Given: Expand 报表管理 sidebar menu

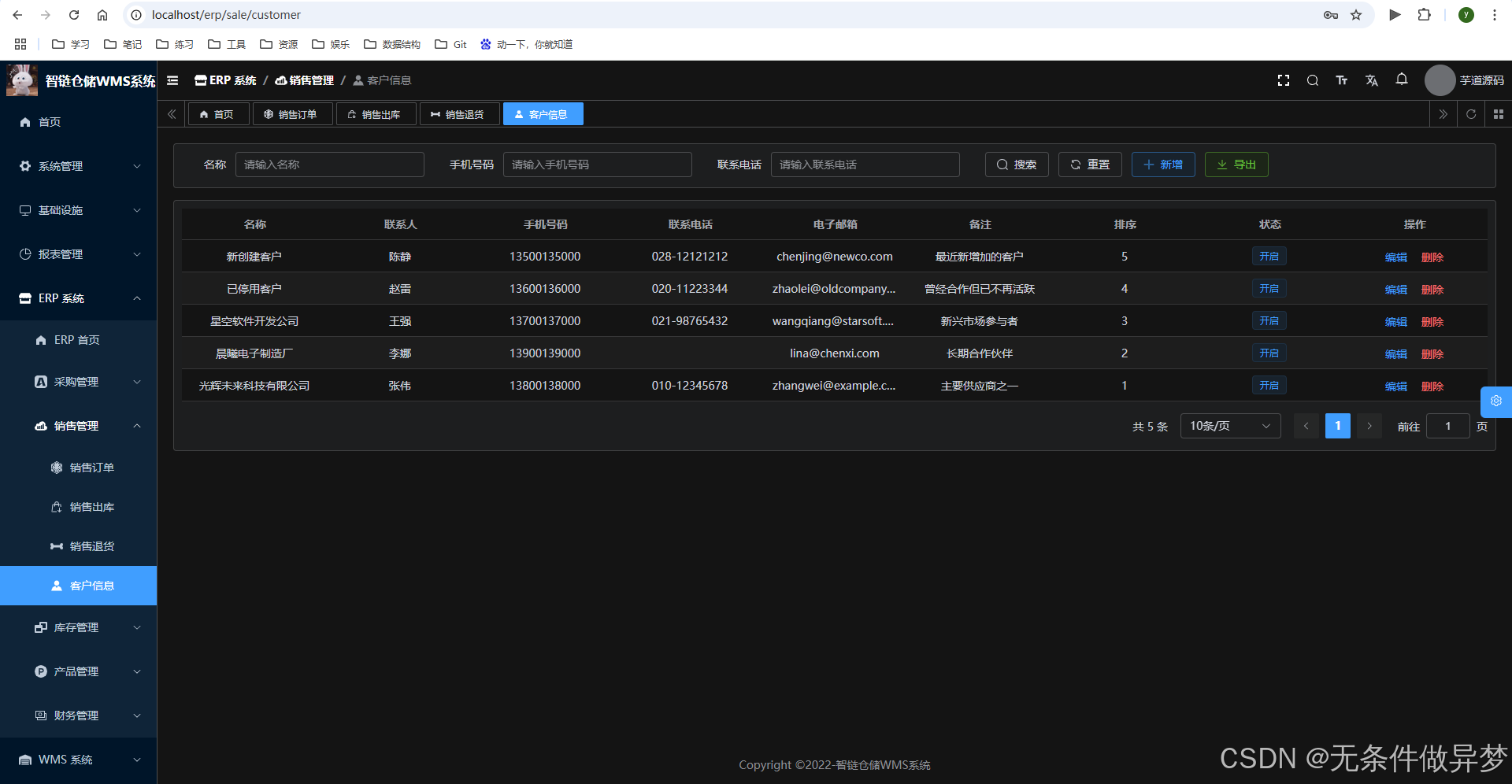Looking at the screenshot, I should [79, 254].
